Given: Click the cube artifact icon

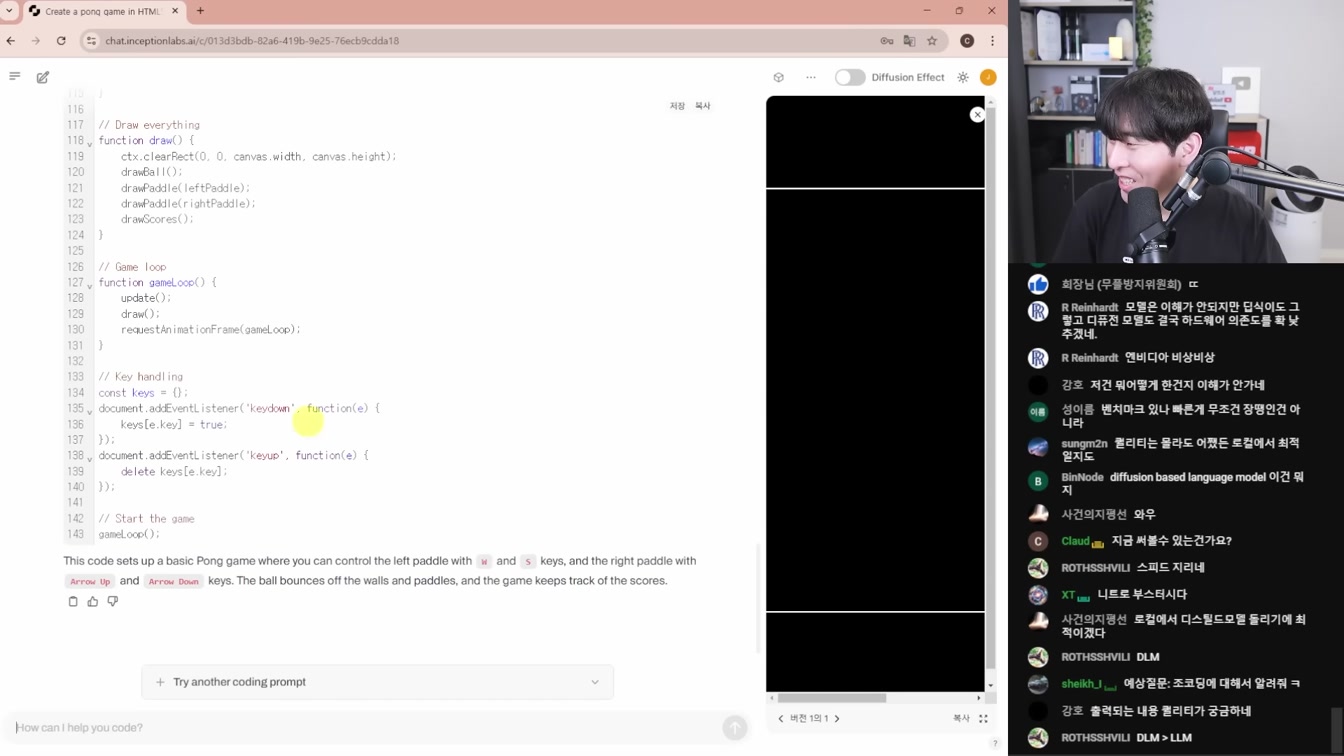Looking at the screenshot, I should click(779, 77).
